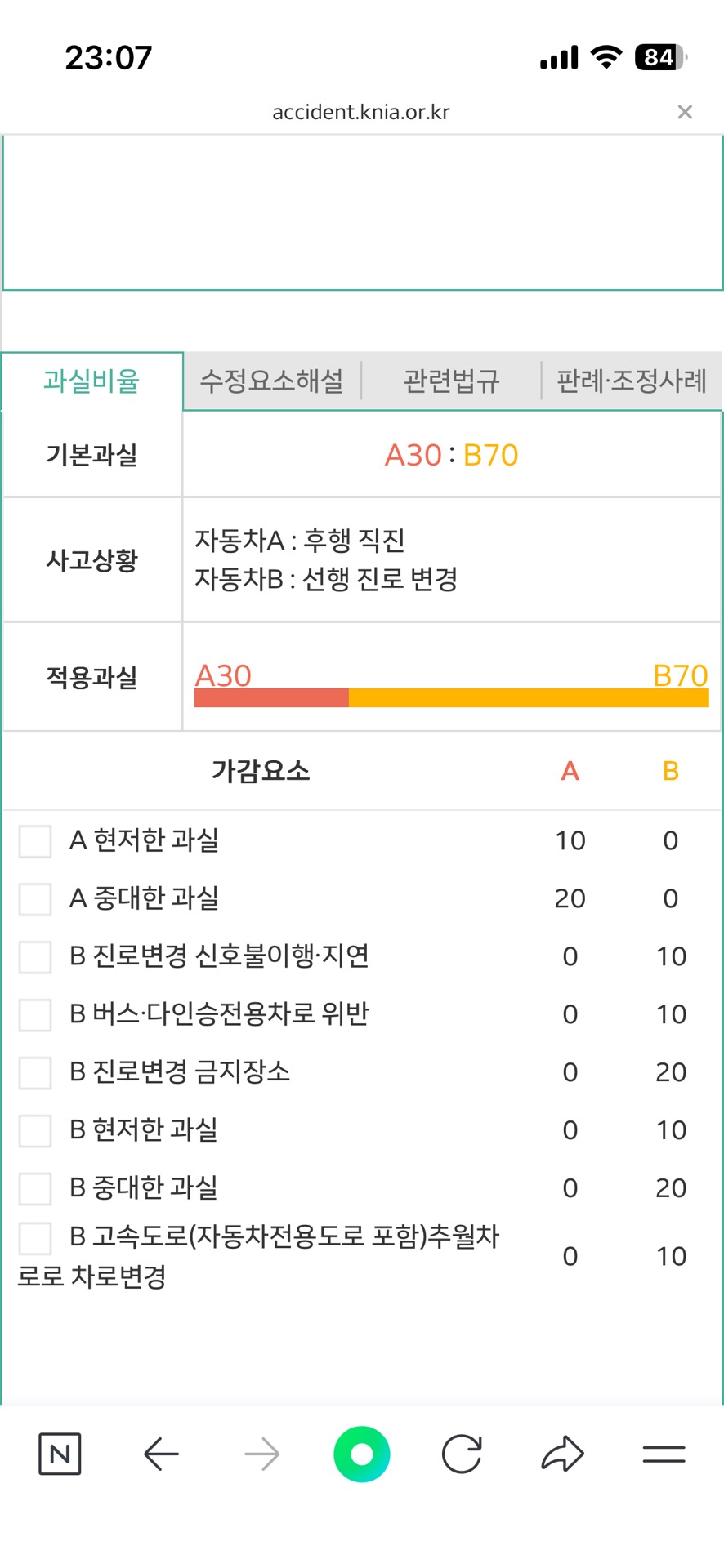Tap the accident.knia.or.kr address text
Screen dimensions: 724x1568
click(x=360, y=112)
